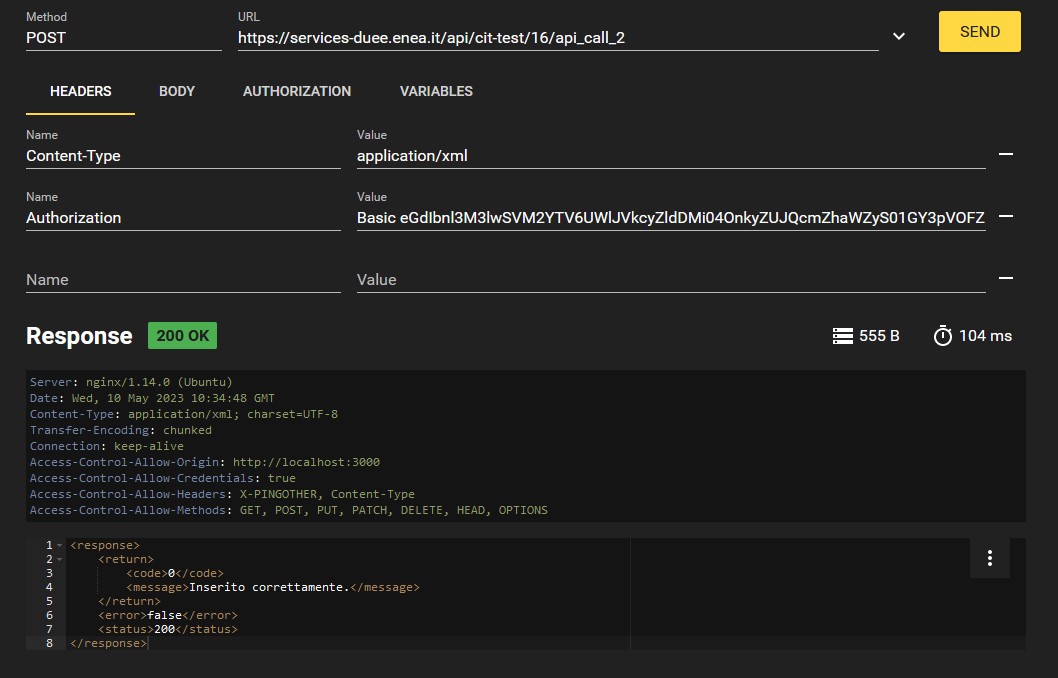Edit the Authorization Basic token value

pyautogui.click(x=670, y=217)
